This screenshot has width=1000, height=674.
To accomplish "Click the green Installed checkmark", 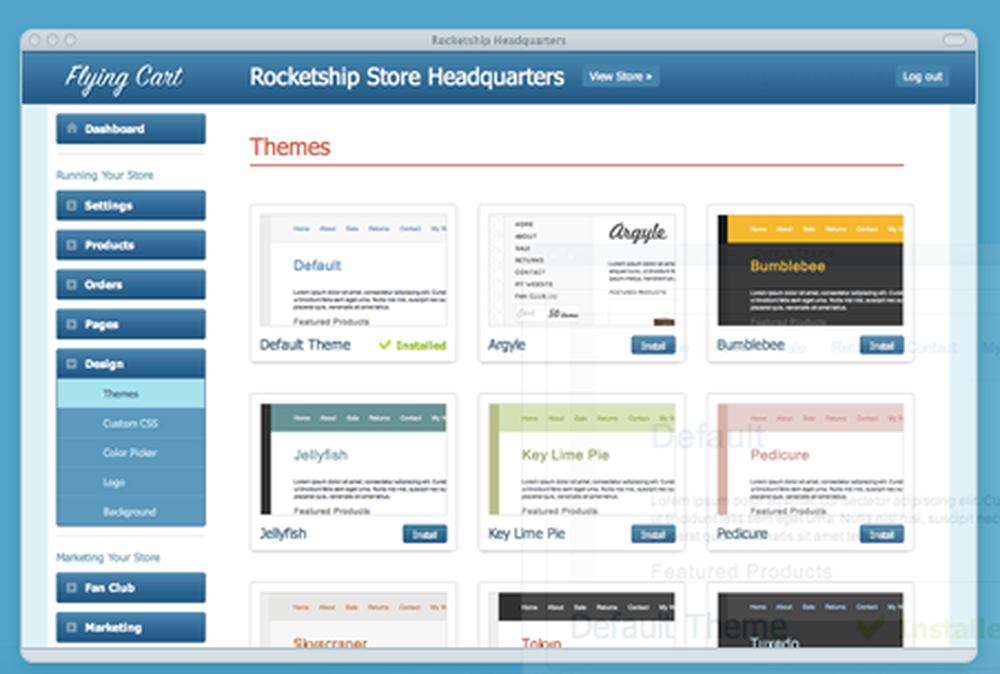I will 385,345.
